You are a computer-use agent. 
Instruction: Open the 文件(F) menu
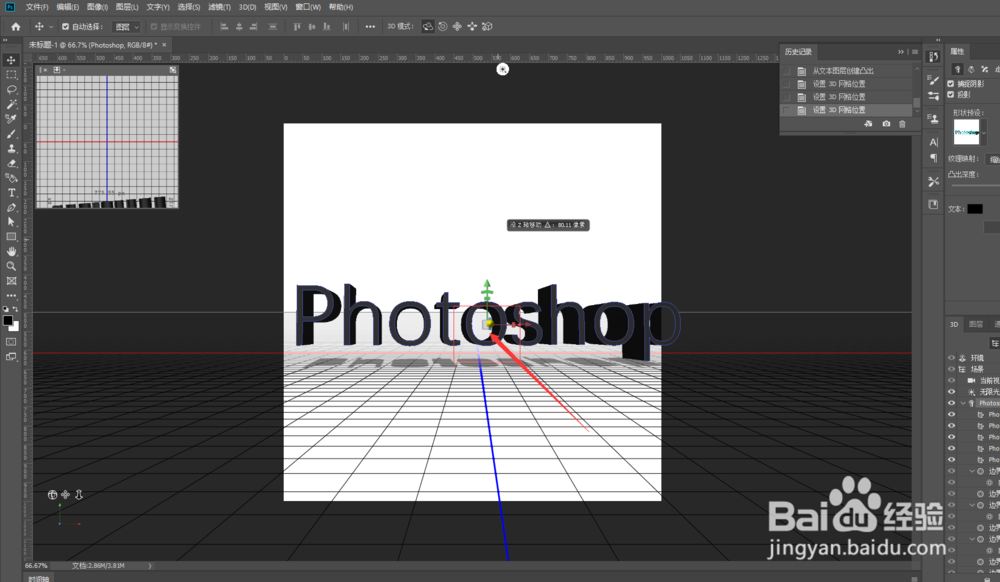point(37,7)
